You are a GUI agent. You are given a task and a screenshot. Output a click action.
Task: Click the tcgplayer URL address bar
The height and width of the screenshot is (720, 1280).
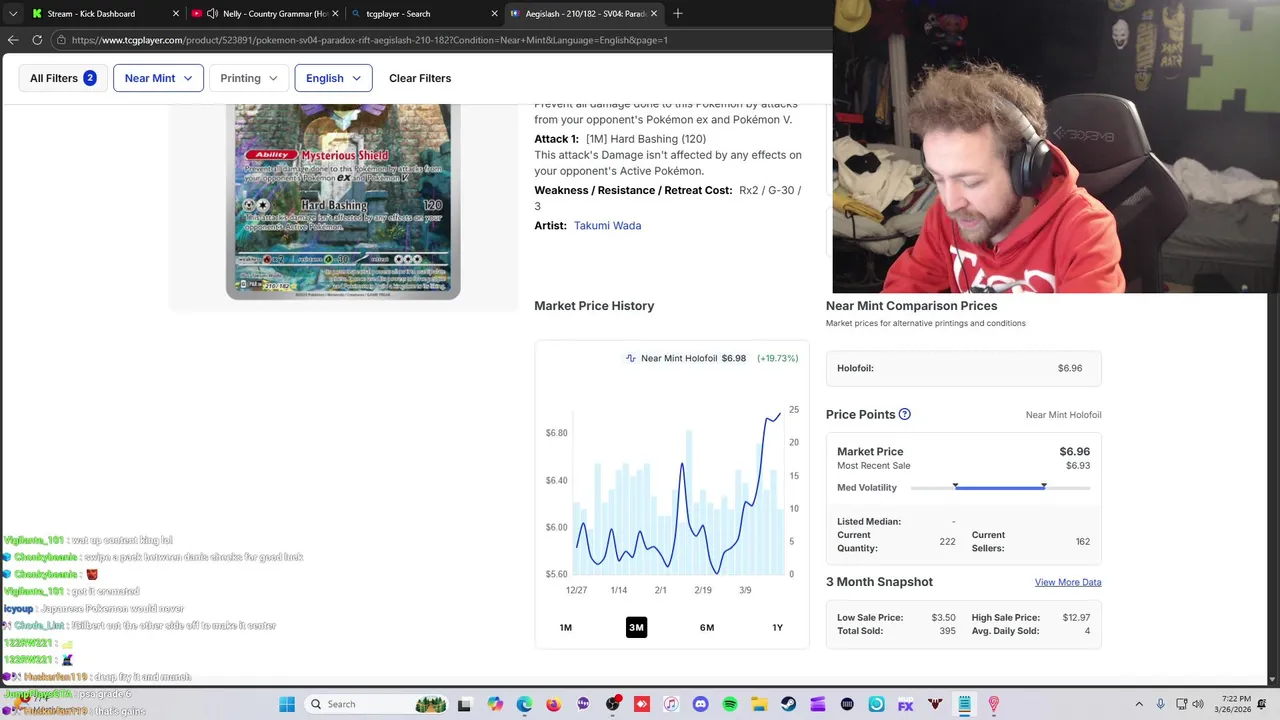point(440,40)
